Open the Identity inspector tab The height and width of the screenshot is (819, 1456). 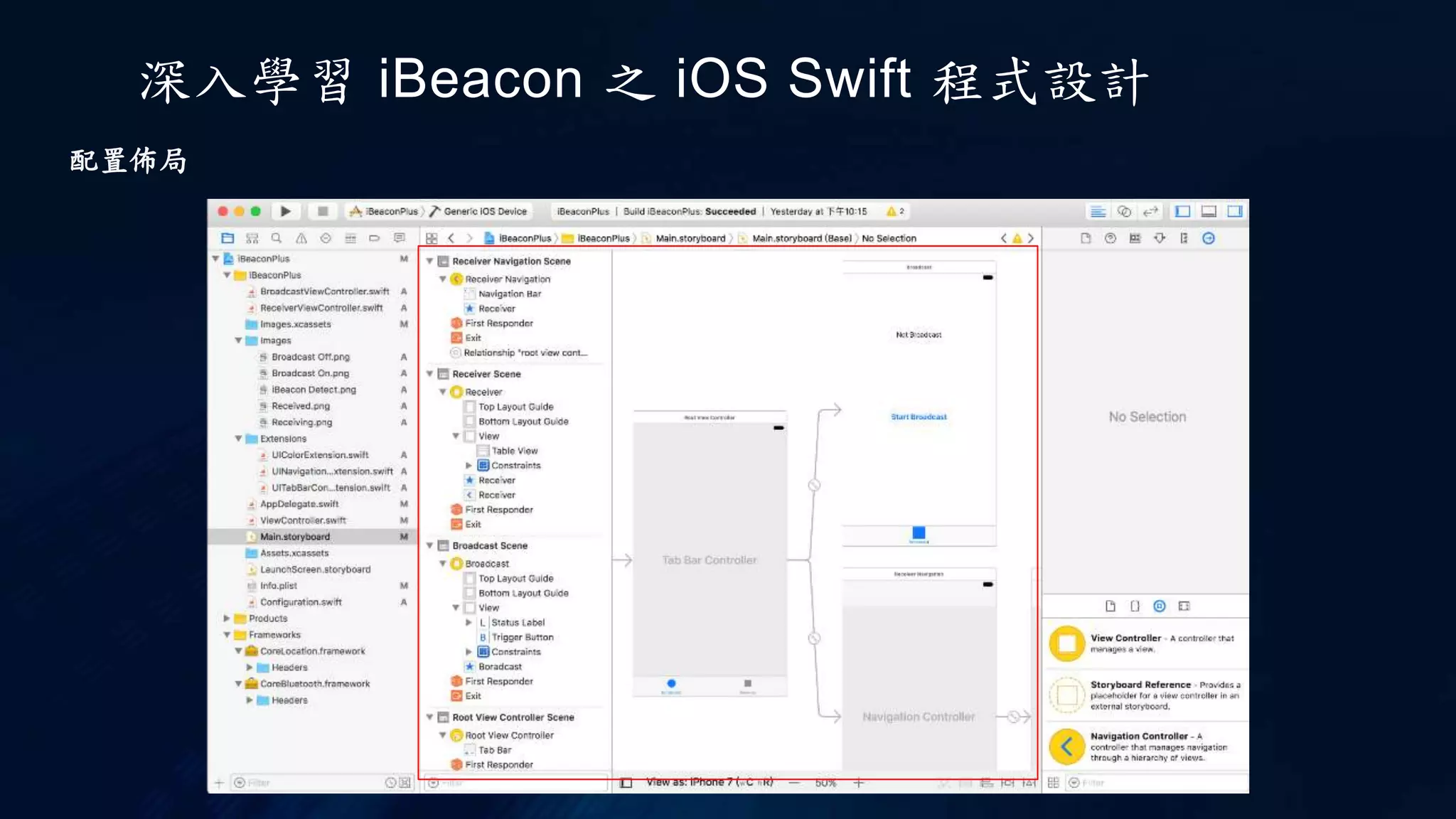coord(1135,238)
